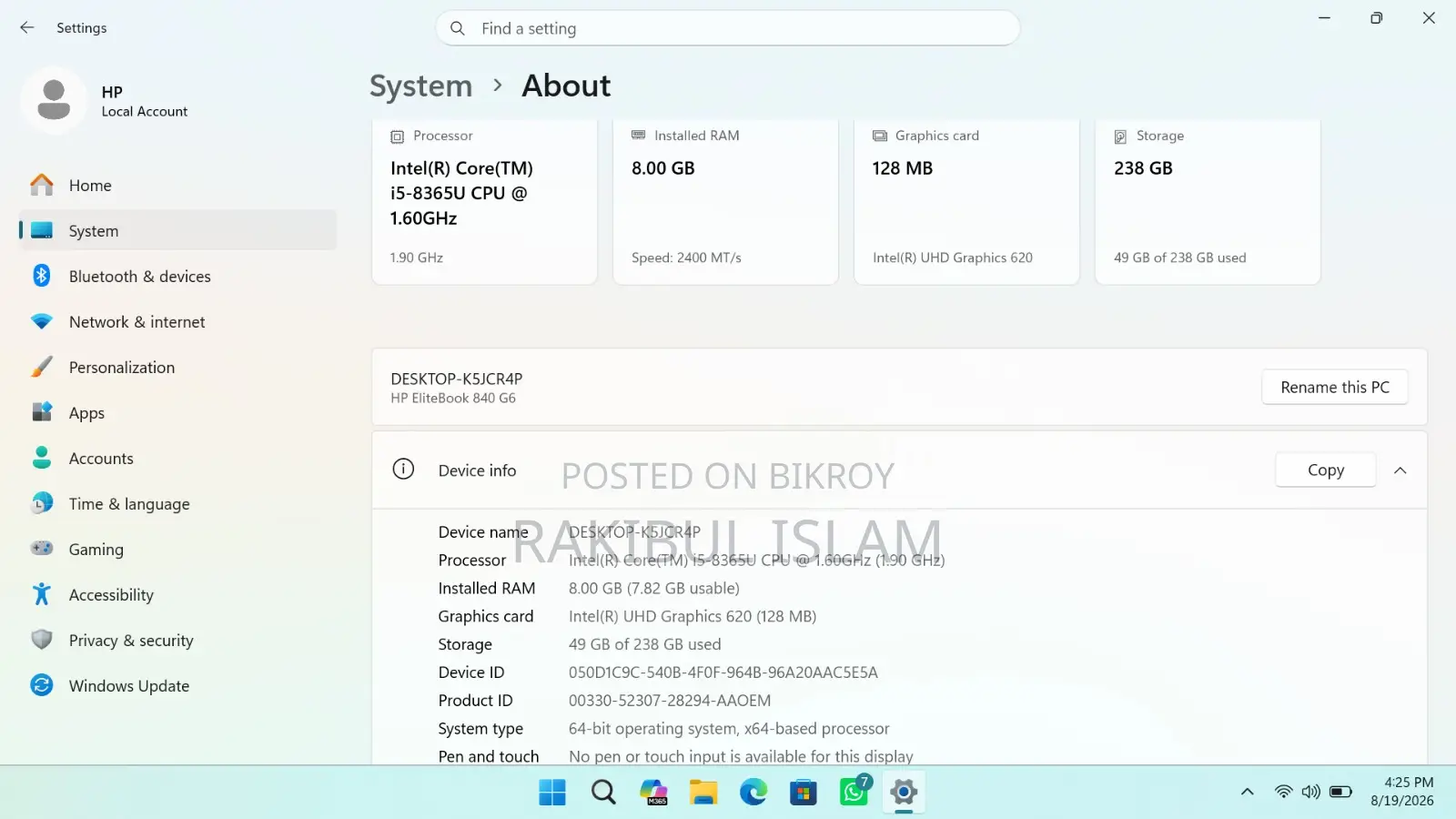Image resolution: width=1456 pixels, height=819 pixels.
Task: Click Product ID value 00330-52307-28294-AAOEM
Action: pyautogui.click(x=670, y=701)
